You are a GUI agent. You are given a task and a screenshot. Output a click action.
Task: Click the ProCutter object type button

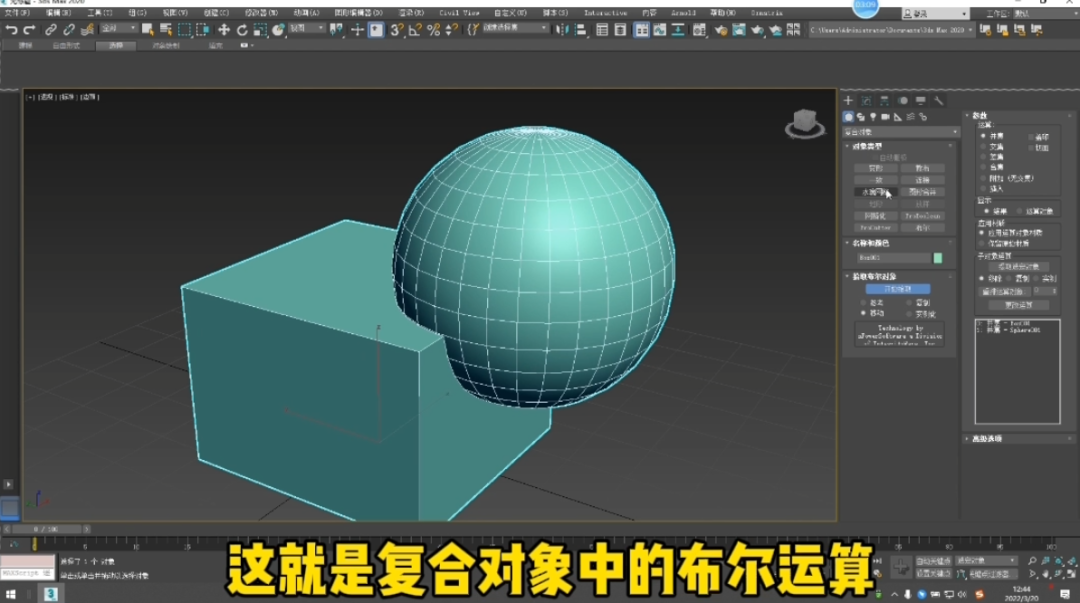coord(876,228)
